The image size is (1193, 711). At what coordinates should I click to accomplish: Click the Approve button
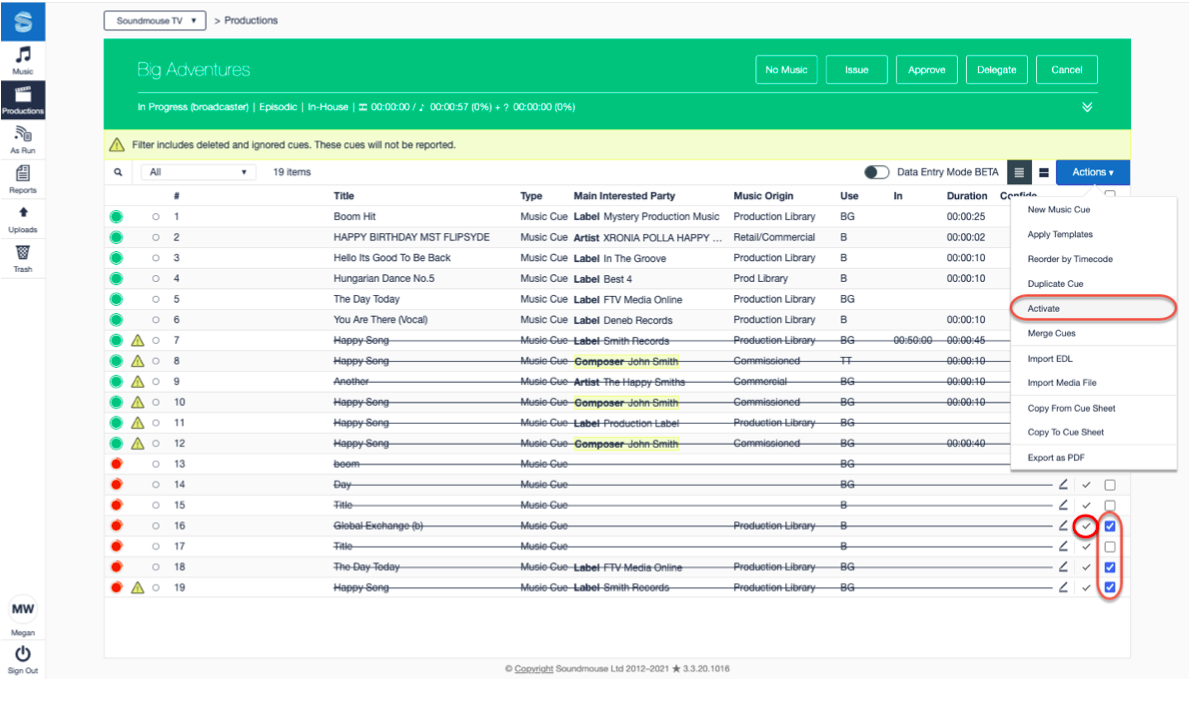926,69
